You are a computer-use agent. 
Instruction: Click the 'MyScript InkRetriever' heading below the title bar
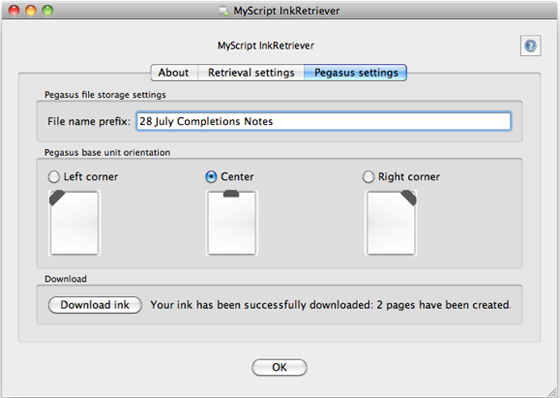(266, 46)
